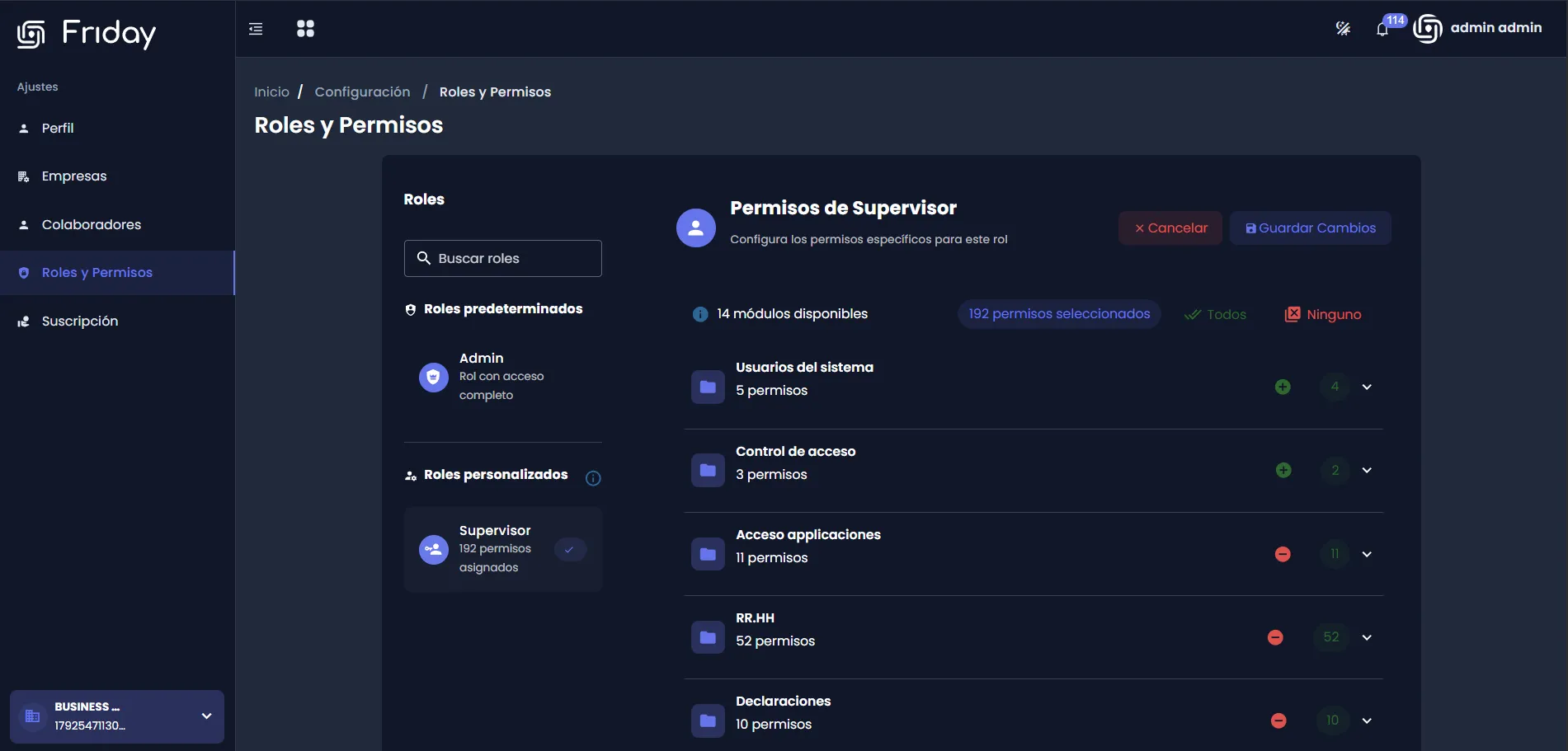This screenshot has height=751, width=1568.
Task: Click the Cancelar button
Action: click(x=1170, y=228)
